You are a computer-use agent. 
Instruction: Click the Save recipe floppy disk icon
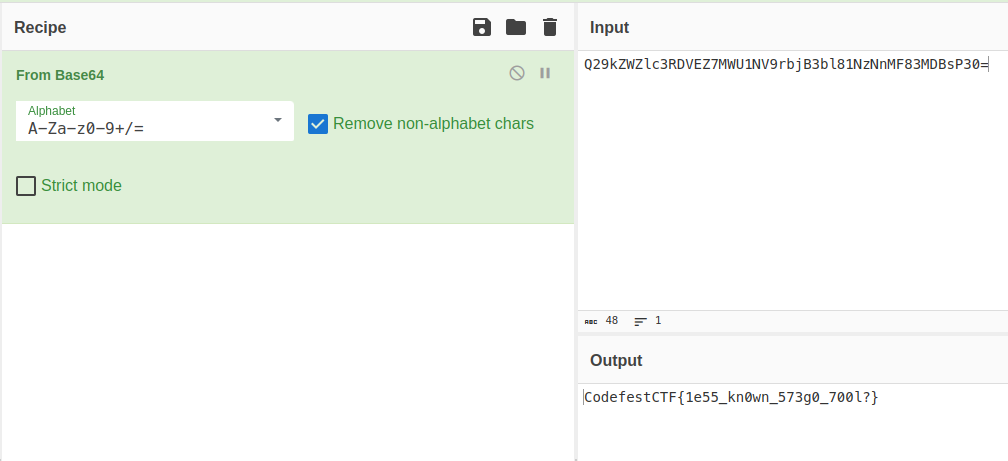pyautogui.click(x=482, y=27)
